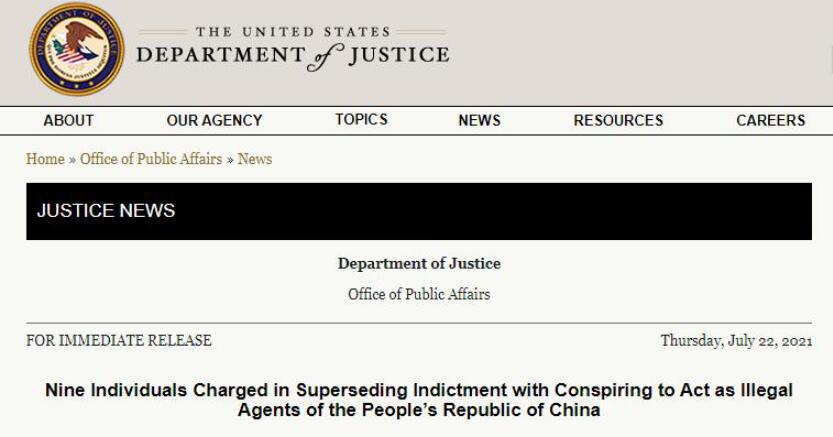The width and height of the screenshot is (833, 437).
Task: Click "THE UNITED STATES" text in header
Action: click(293, 32)
